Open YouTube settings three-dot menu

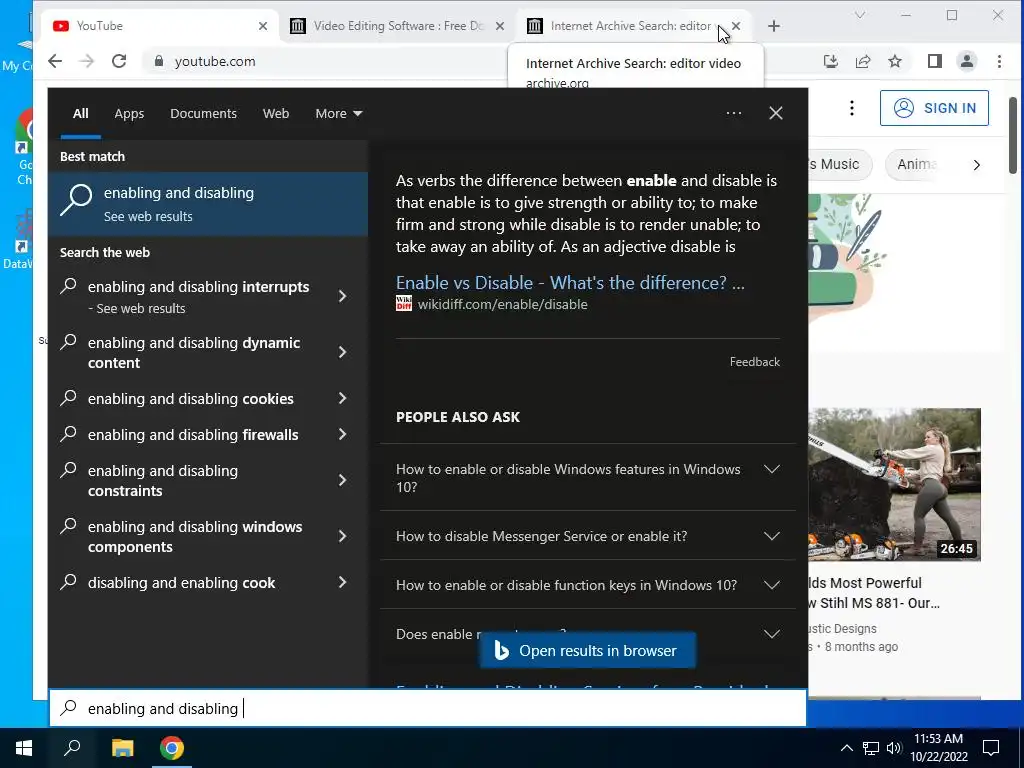[852, 108]
